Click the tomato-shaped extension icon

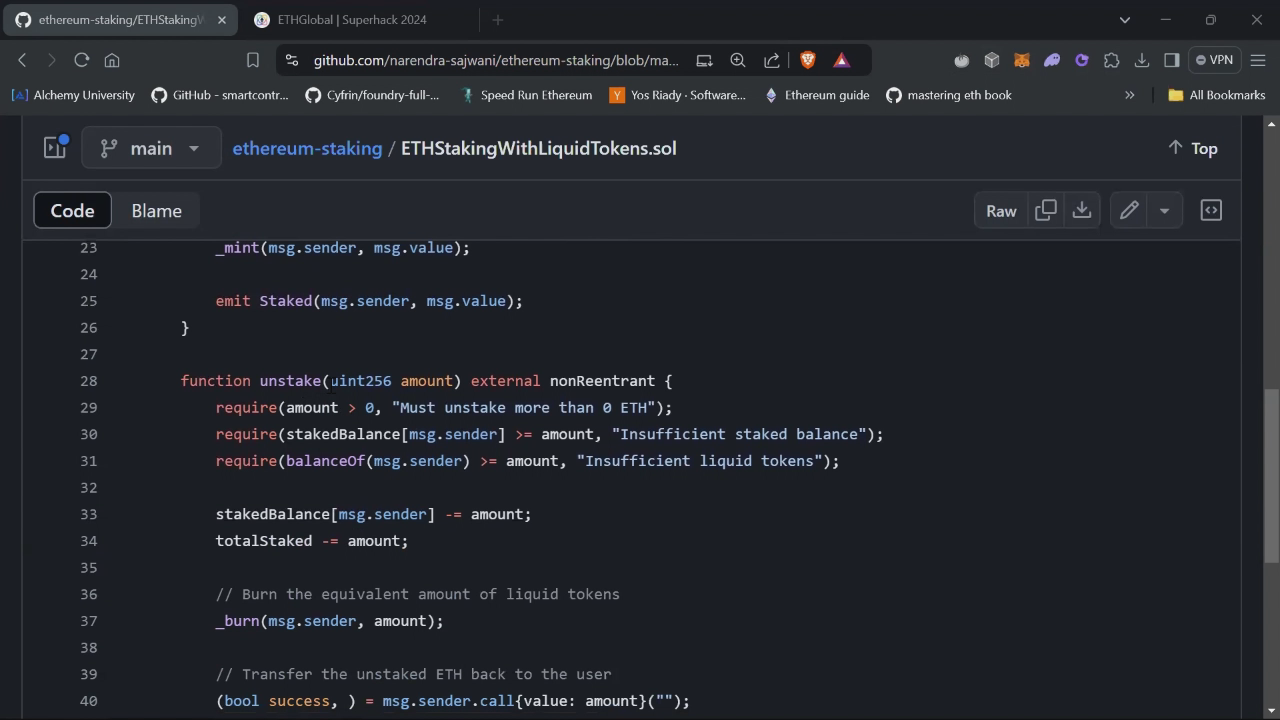pos(962,60)
